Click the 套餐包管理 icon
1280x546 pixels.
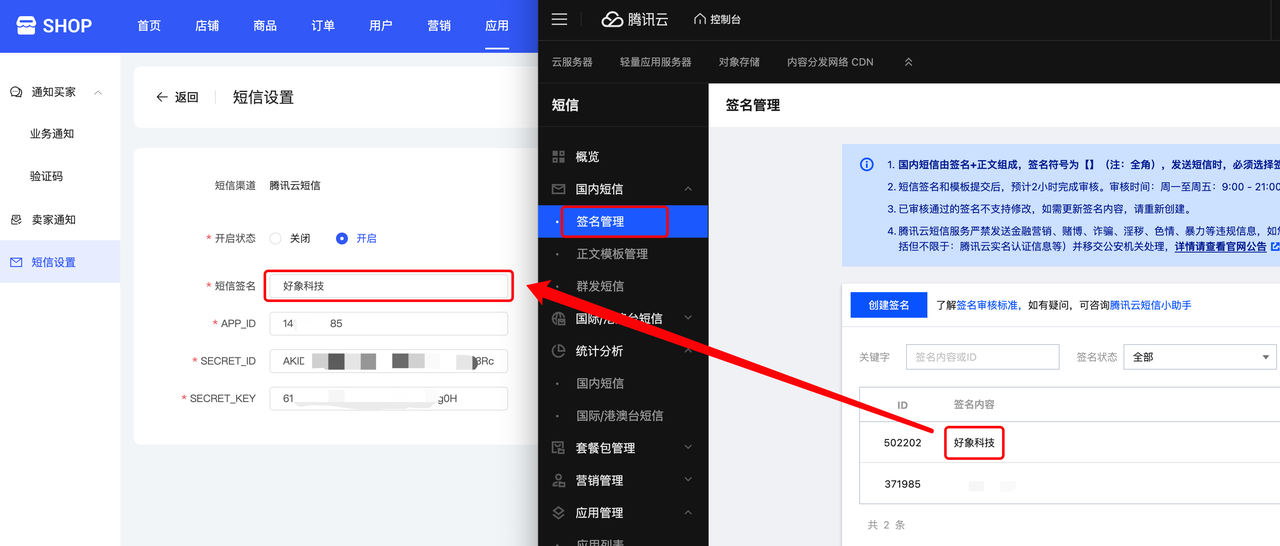pyautogui.click(x=559, y=448)
